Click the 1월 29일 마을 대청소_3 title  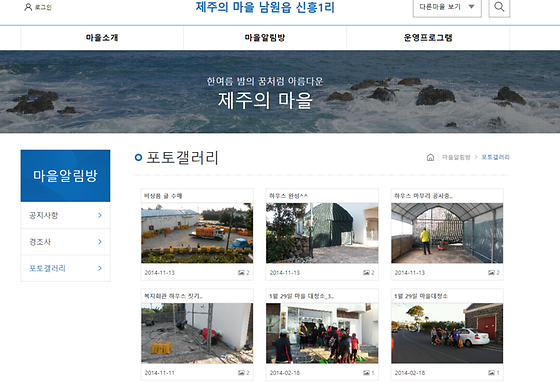point(301,296)
